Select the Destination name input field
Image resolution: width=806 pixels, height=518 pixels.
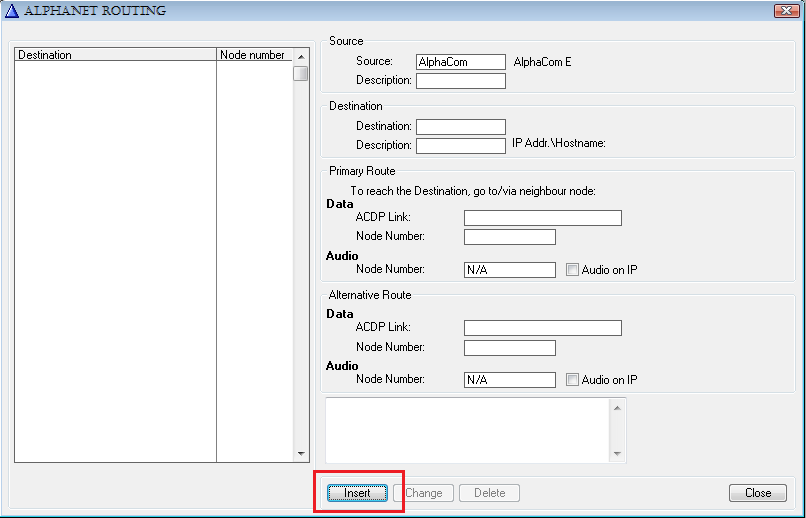[x=461, y=127]
